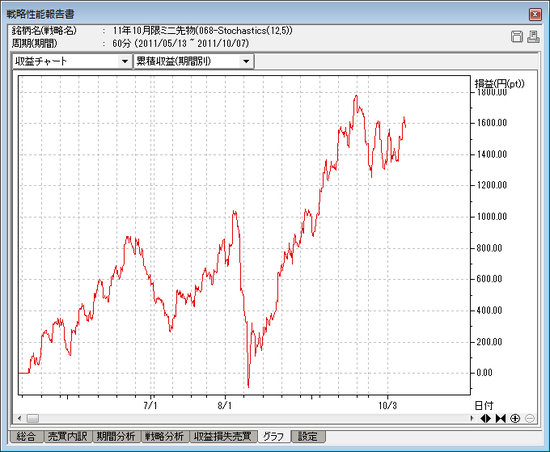Click the scrollbar left arrow

pyautogui.click(x=20, y=418)
